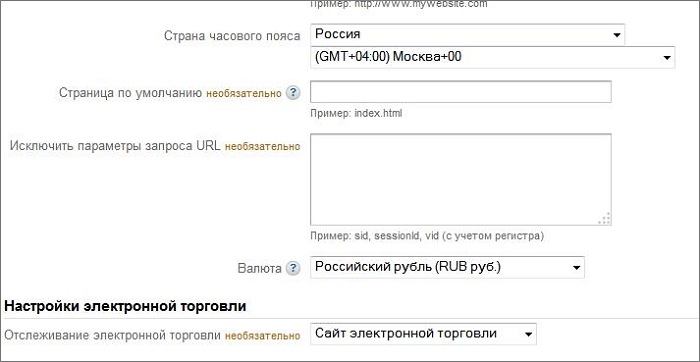700x362 pixels.
Task: Click into the default page input field
Action: point(461,92)
